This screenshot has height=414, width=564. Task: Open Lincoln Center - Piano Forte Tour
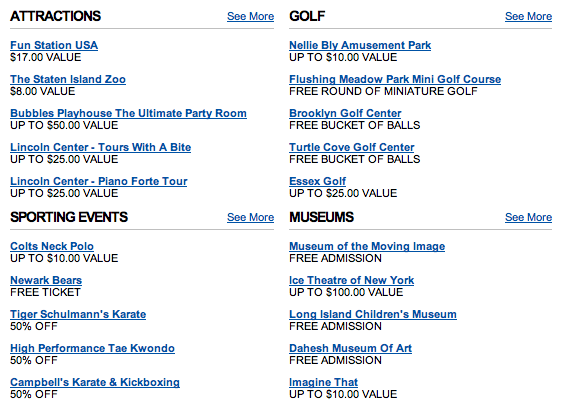pyautogui.click(x=99, y=181)
